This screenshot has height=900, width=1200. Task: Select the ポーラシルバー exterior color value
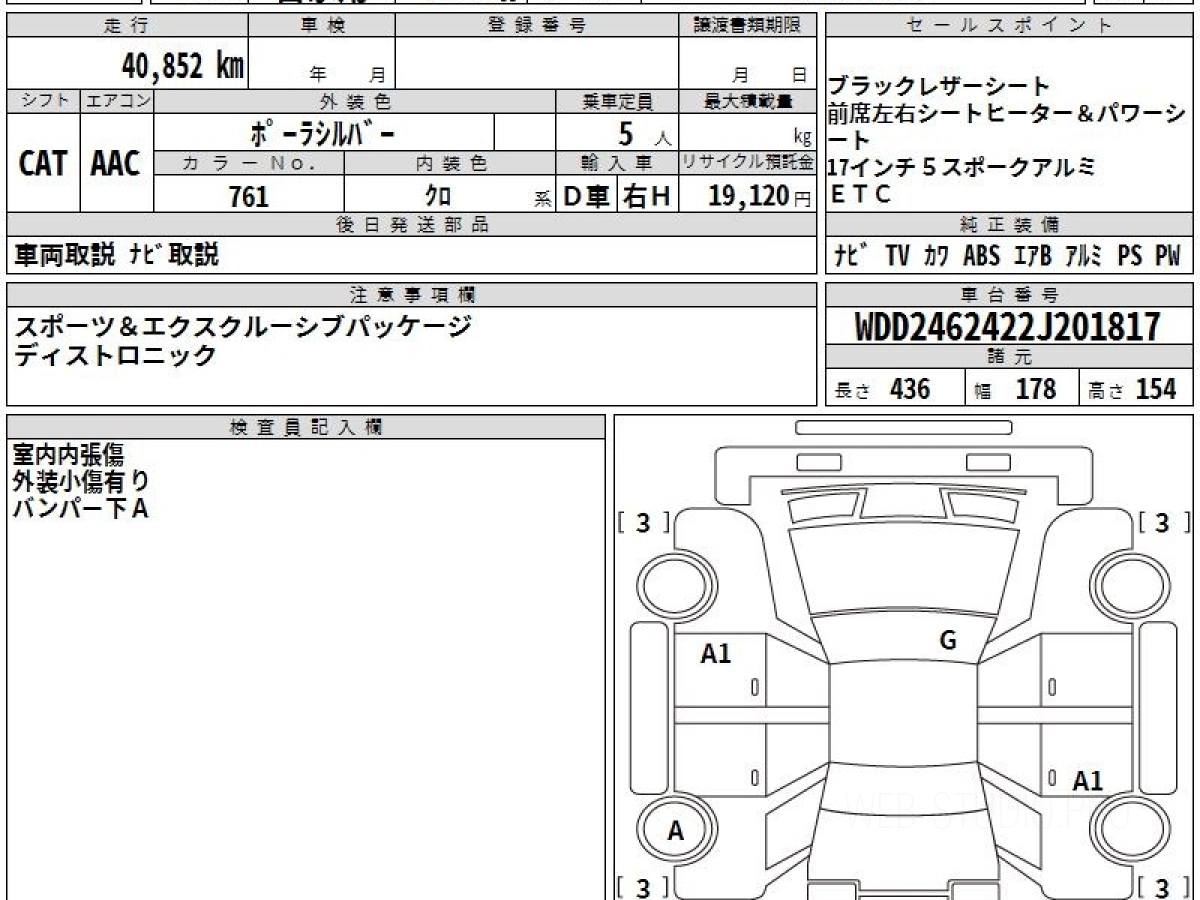(x=324, y=132)
